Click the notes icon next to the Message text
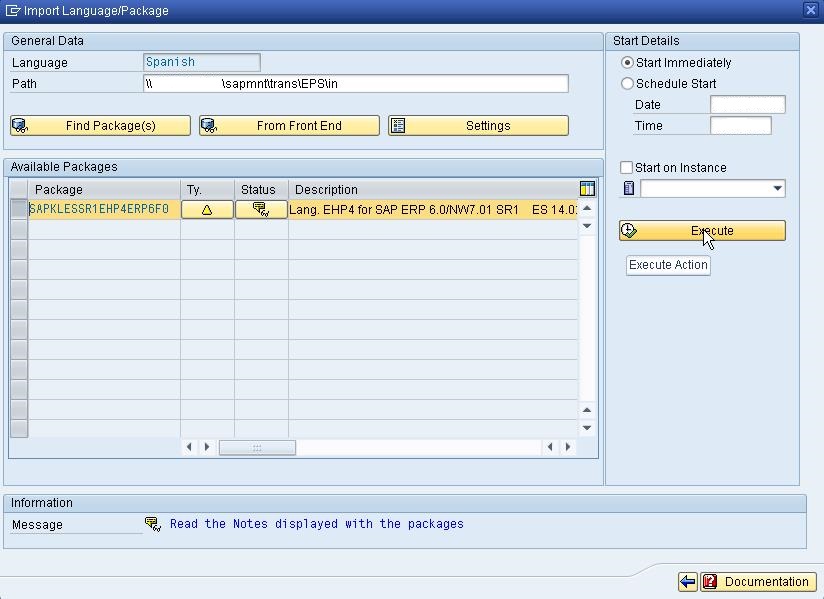824x599 pixels. 152,523
